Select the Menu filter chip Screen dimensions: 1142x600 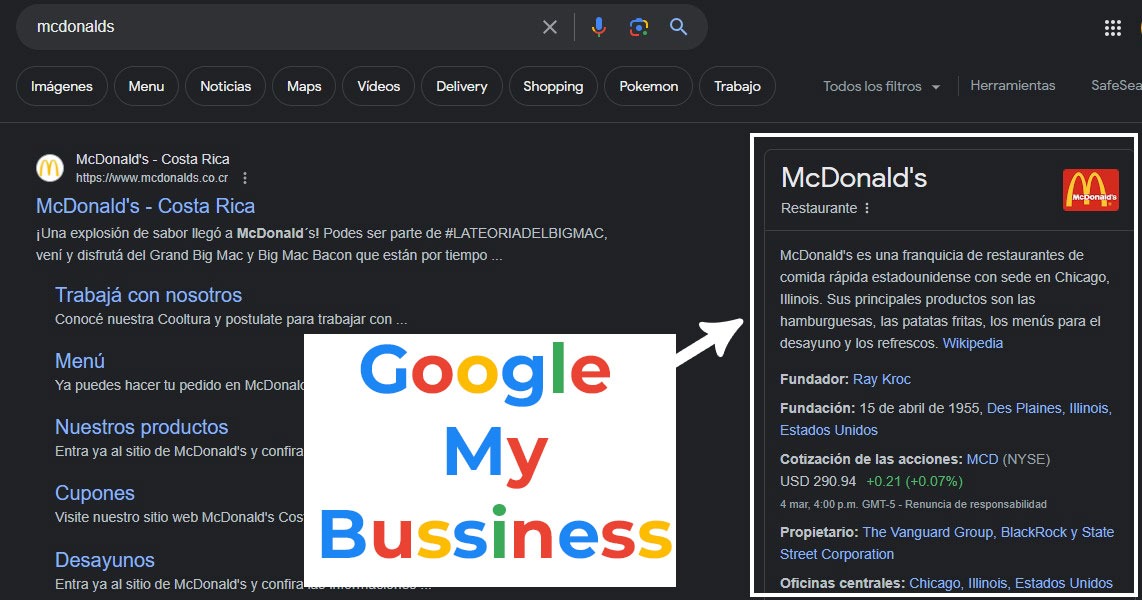coord(146,86)
